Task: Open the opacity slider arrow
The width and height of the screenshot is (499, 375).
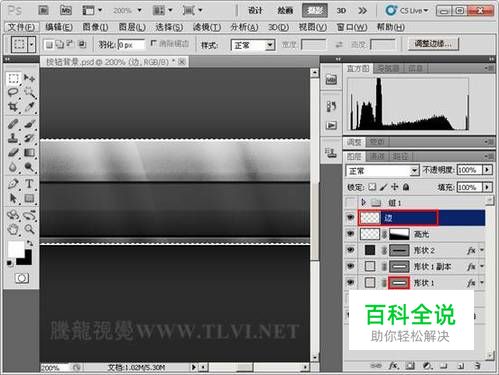Action: 487,170
